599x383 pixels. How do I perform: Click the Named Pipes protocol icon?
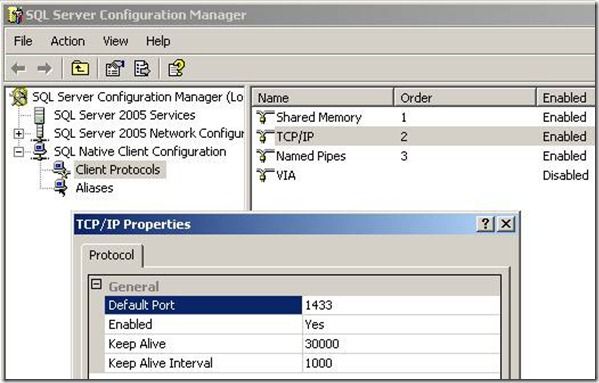pos(264,156)
